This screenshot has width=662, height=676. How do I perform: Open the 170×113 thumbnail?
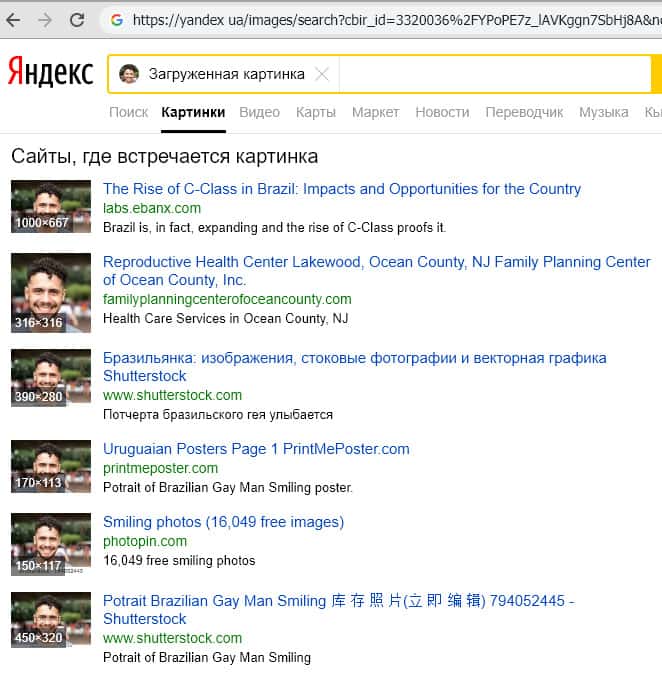[x=51, y=466]
